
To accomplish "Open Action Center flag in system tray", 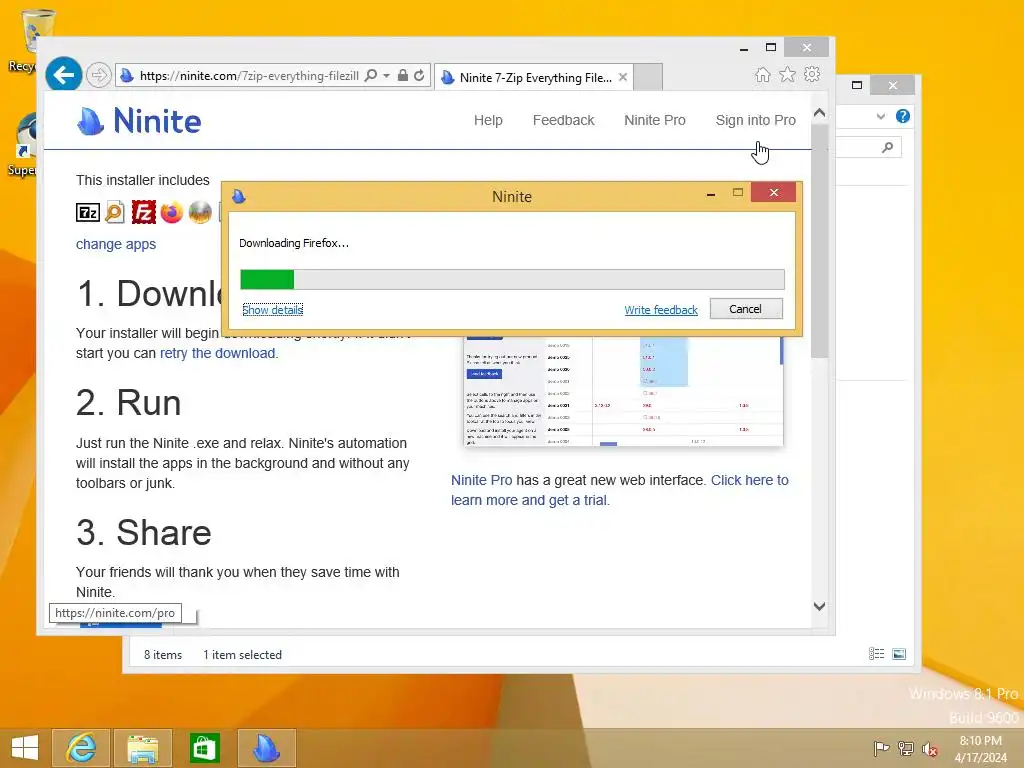I will click(x=881, y=748).
